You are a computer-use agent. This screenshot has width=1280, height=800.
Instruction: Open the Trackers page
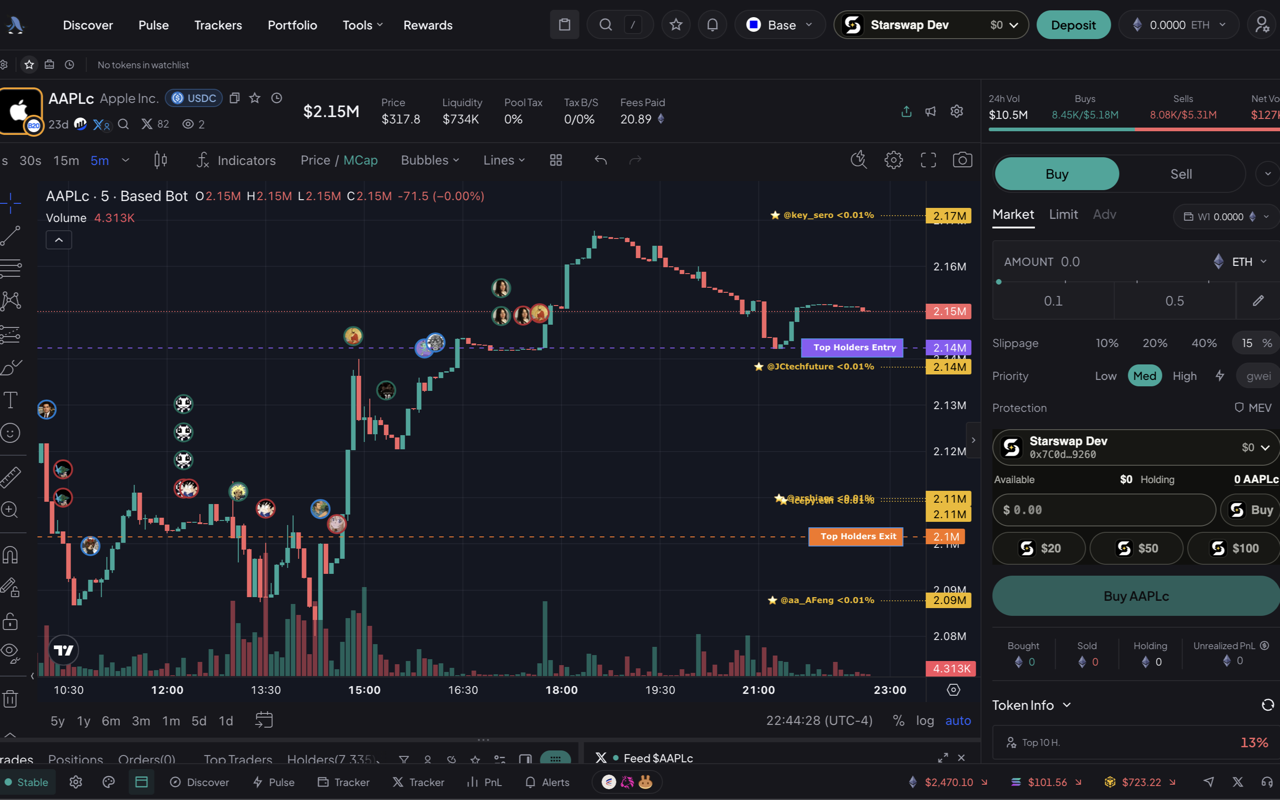218,25
